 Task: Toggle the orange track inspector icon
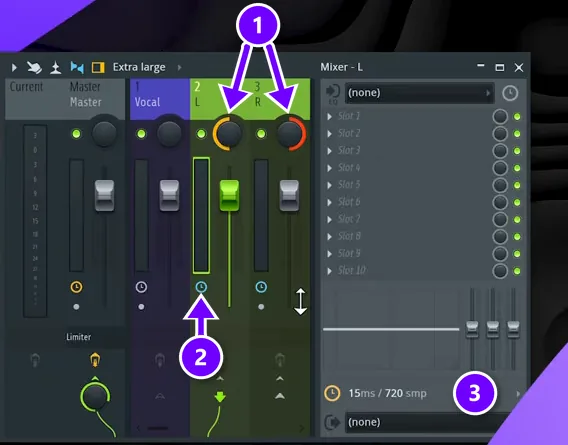98,67
